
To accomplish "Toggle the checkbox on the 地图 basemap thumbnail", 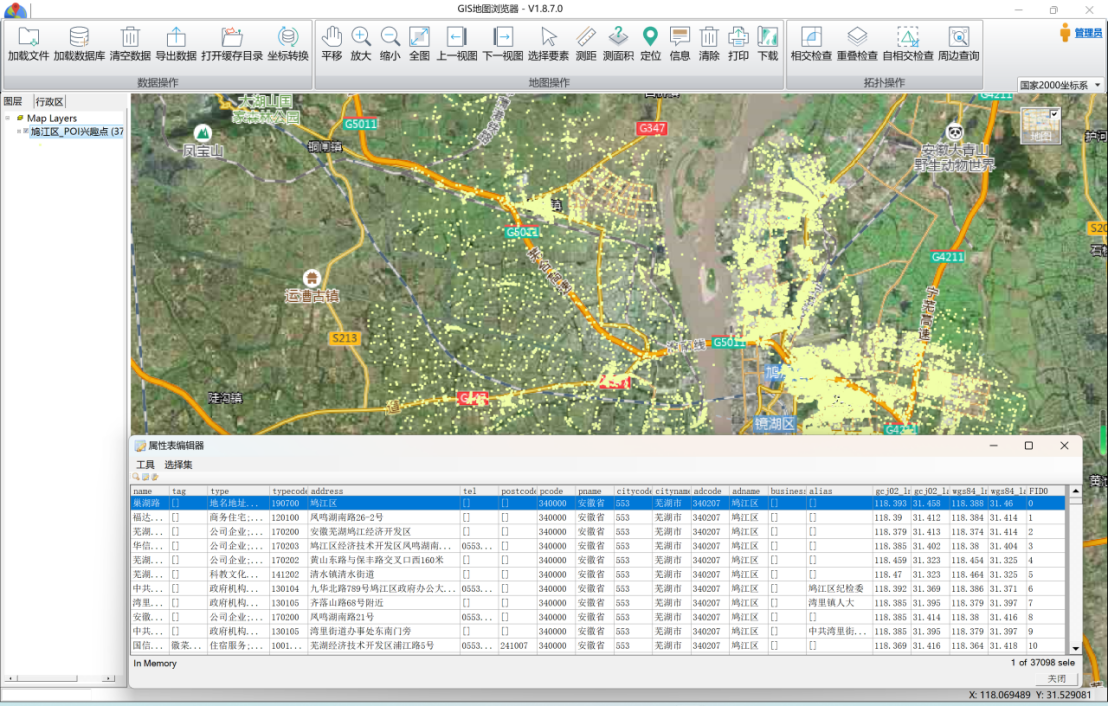I will [x=1054, y=114].
